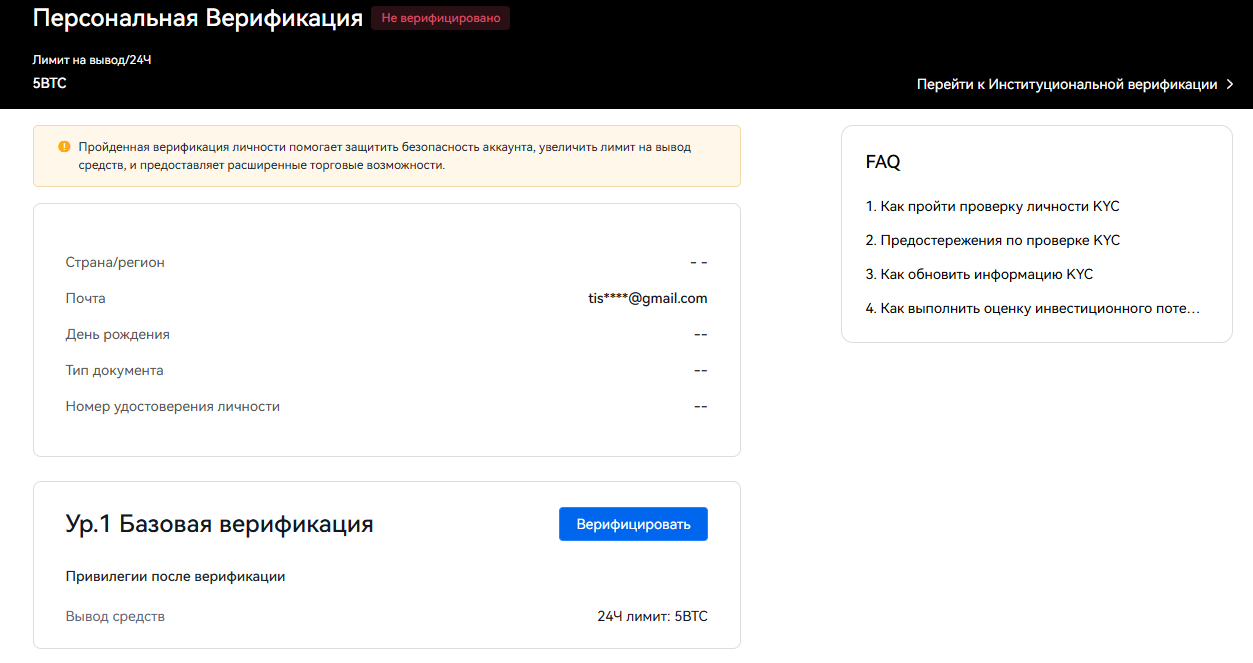Click the Персональная Верификация page title
1253x663 pixels.
click(196, 17)
